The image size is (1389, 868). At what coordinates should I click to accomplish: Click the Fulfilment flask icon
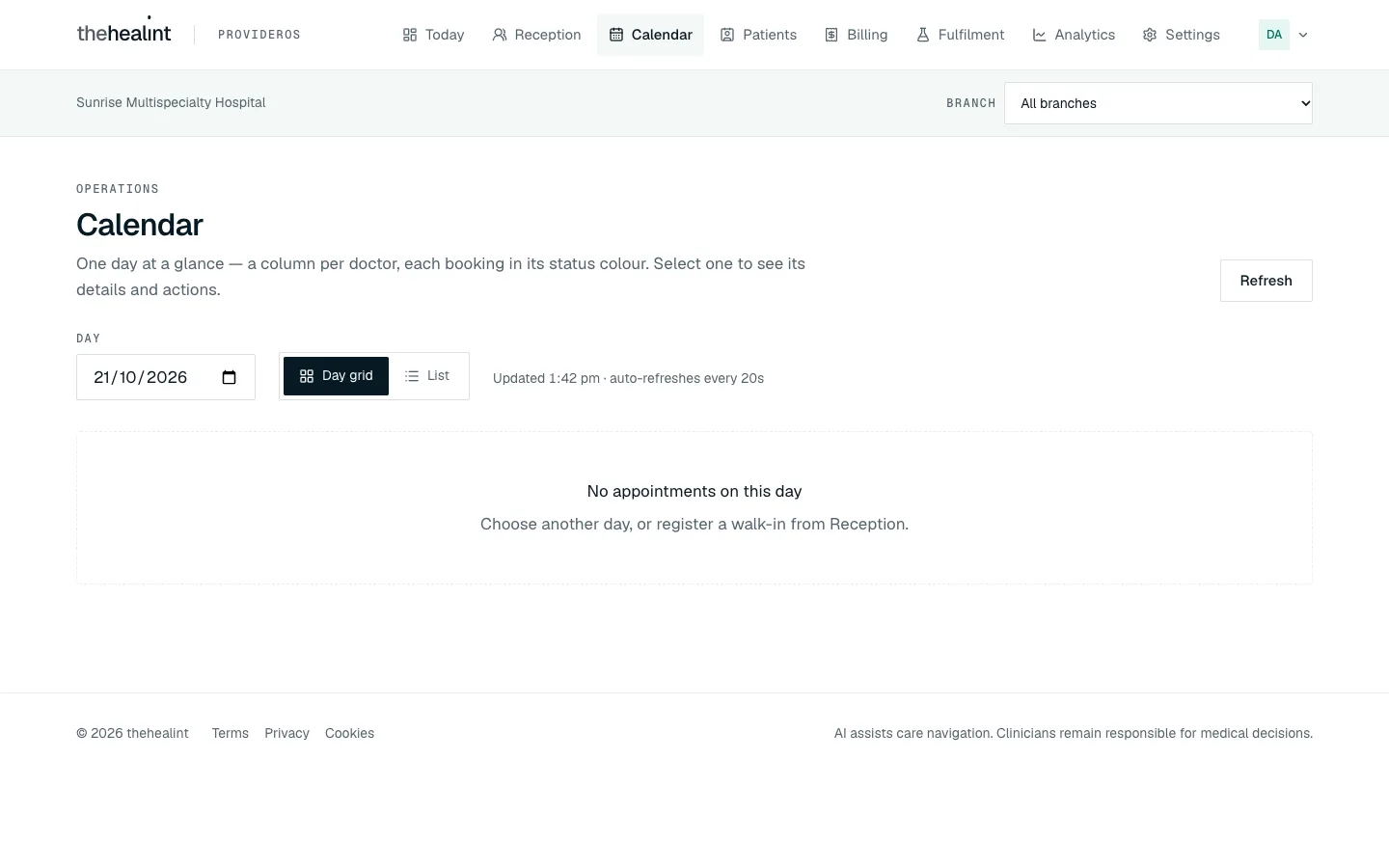(923, 35)
